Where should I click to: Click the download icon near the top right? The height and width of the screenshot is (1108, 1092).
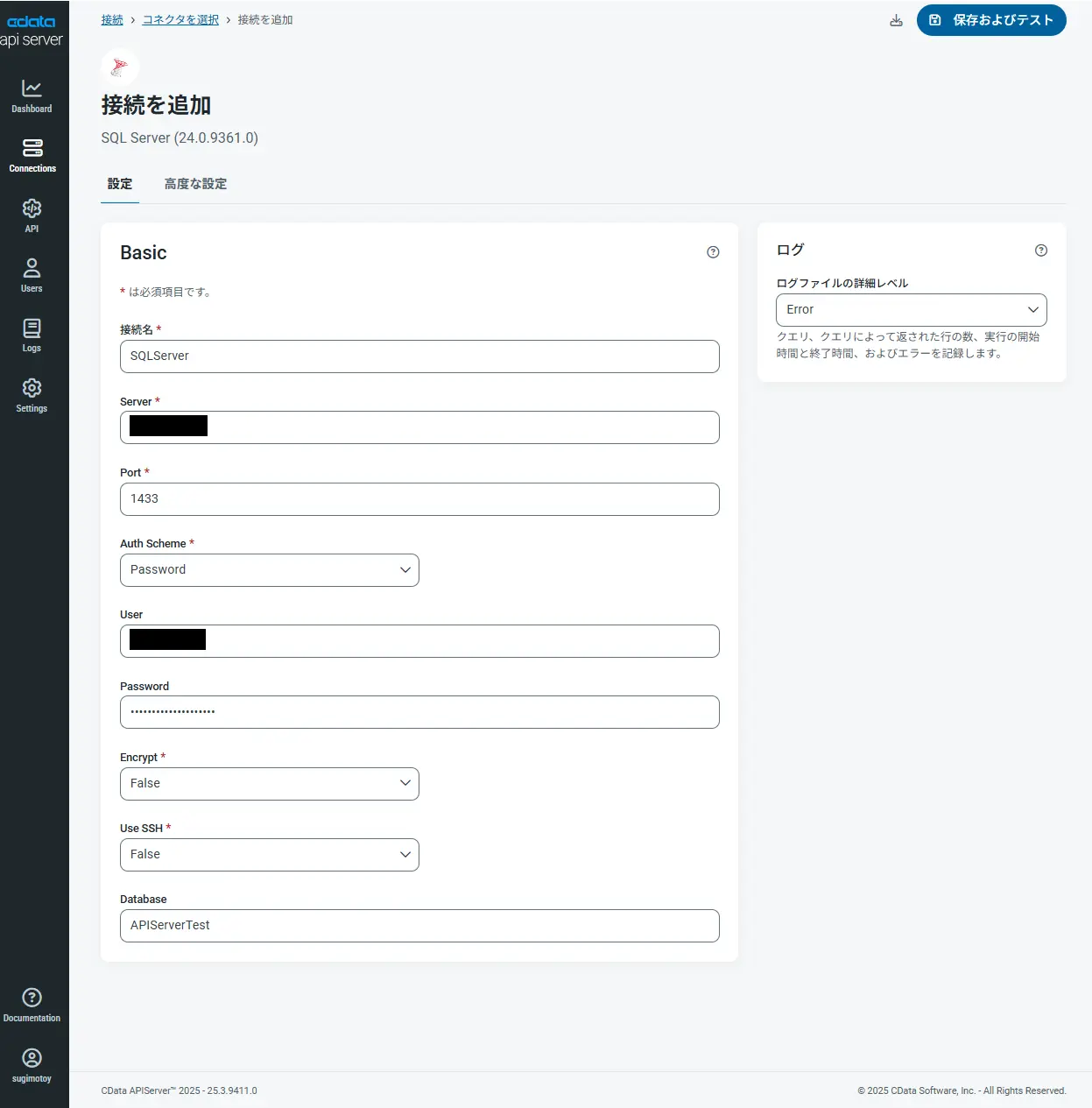coord(896,19)
